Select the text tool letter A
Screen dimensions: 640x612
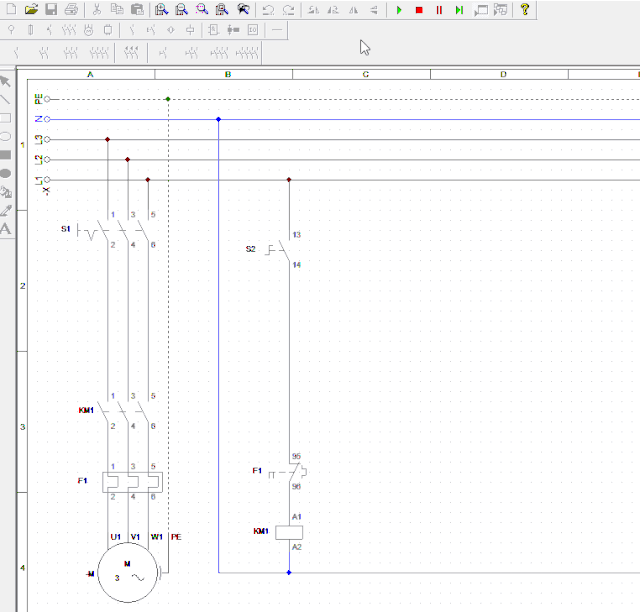[5, 228]
